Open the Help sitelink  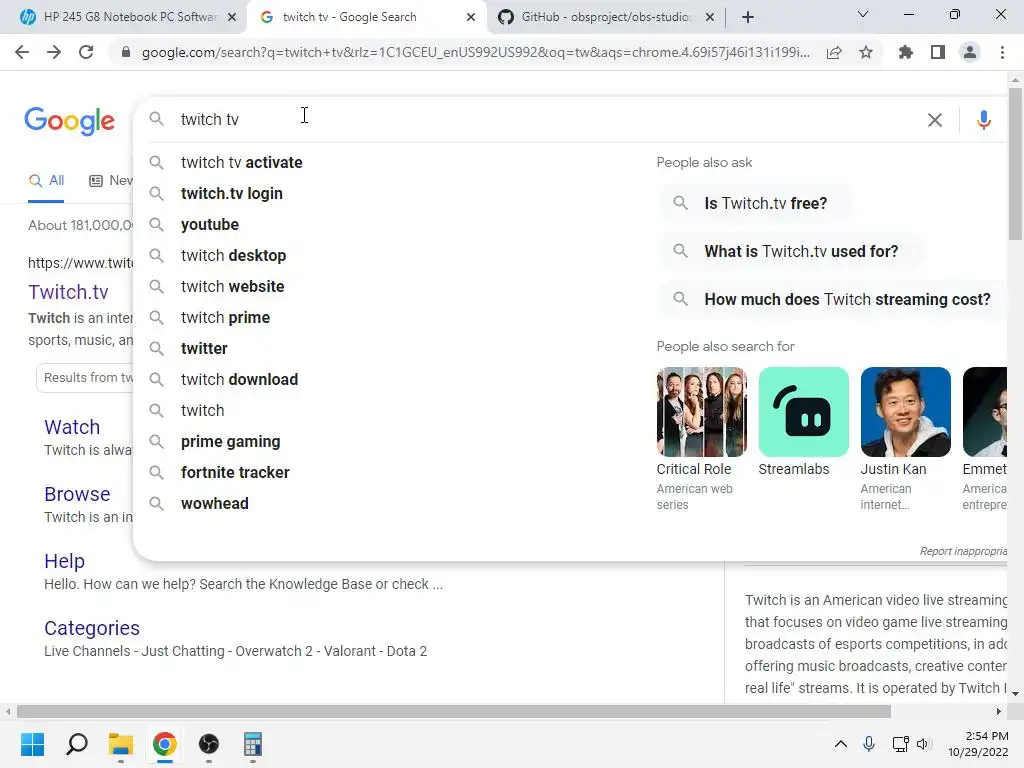(x=64, y=561)
